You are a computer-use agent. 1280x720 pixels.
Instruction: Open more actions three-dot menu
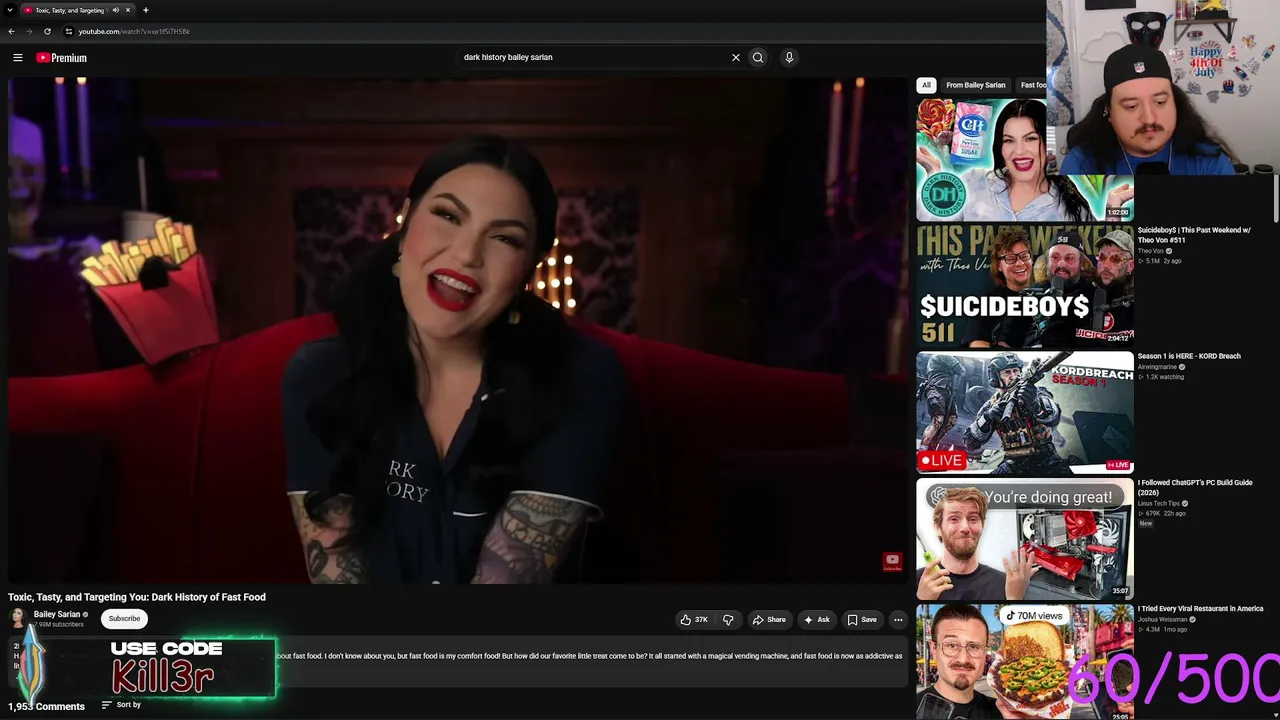coord(898,620)
